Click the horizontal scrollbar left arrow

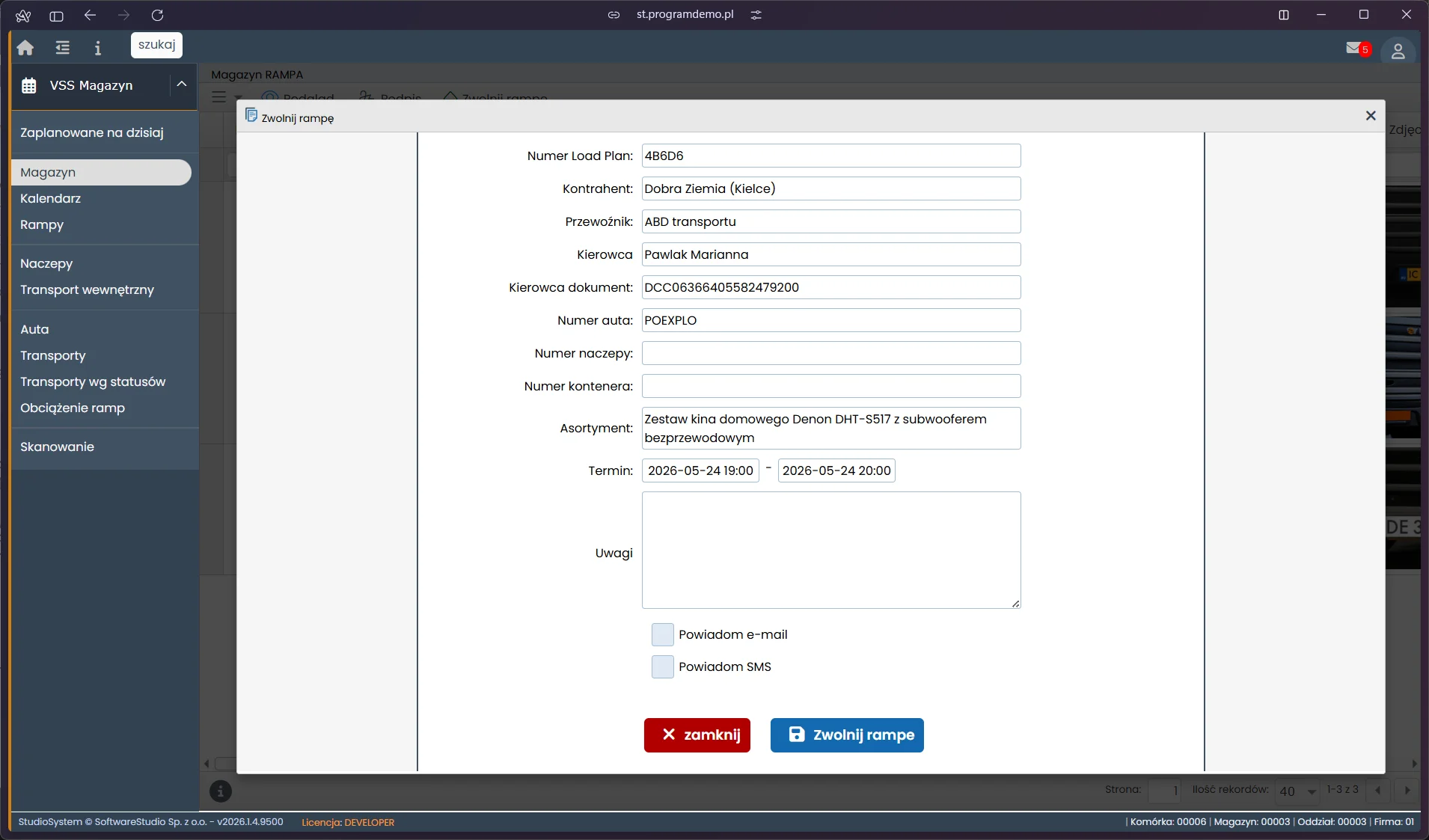click(x=207, y=764)
